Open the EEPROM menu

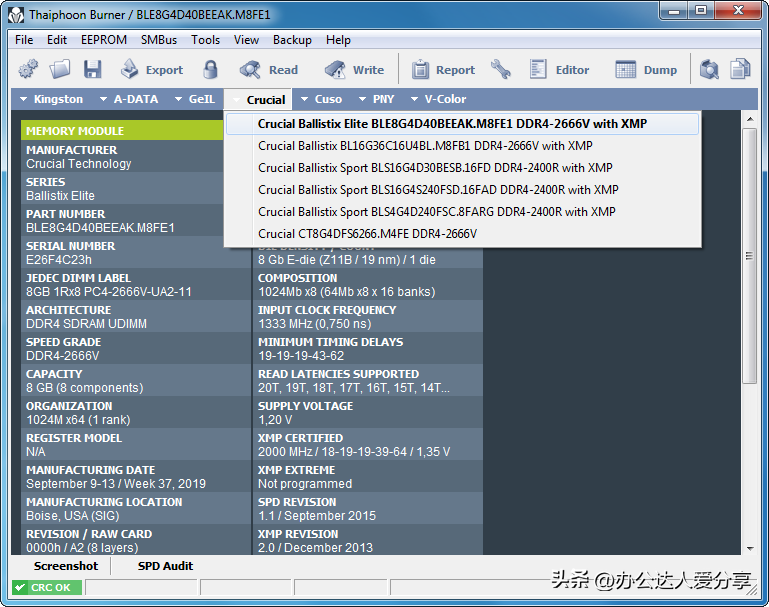coord(104,40)
